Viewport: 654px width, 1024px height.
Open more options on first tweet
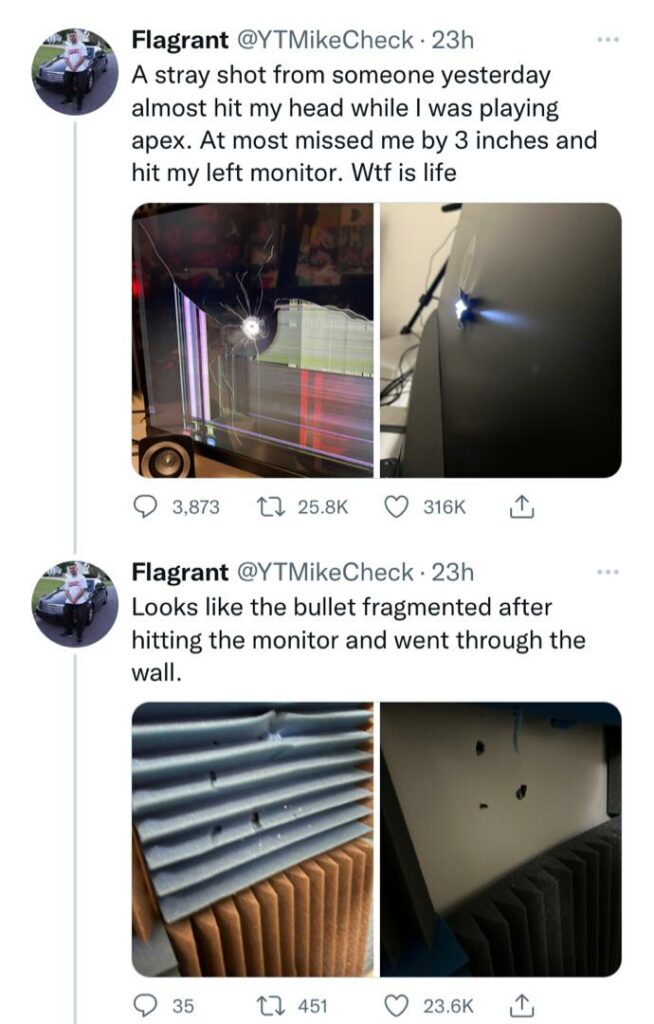click(x=607, y=40)
